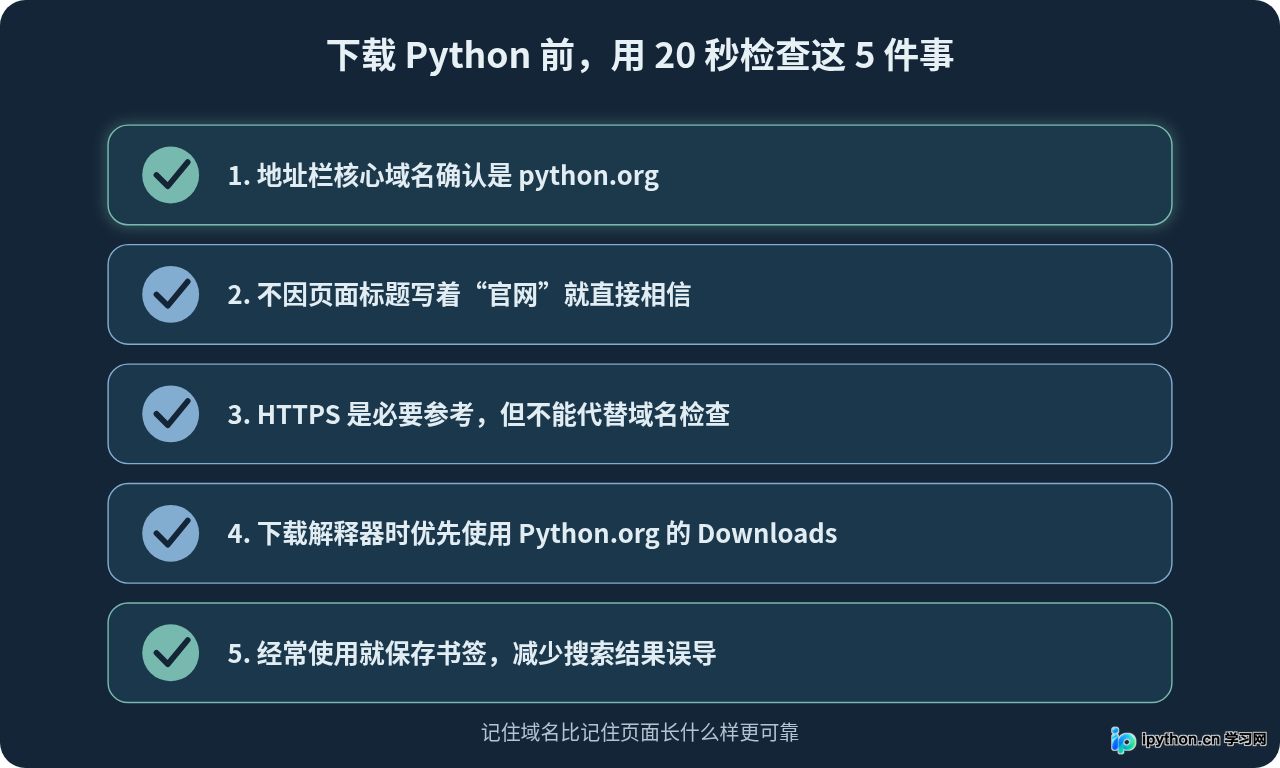Click the python.org text in item 1

(x=588, y=177)
